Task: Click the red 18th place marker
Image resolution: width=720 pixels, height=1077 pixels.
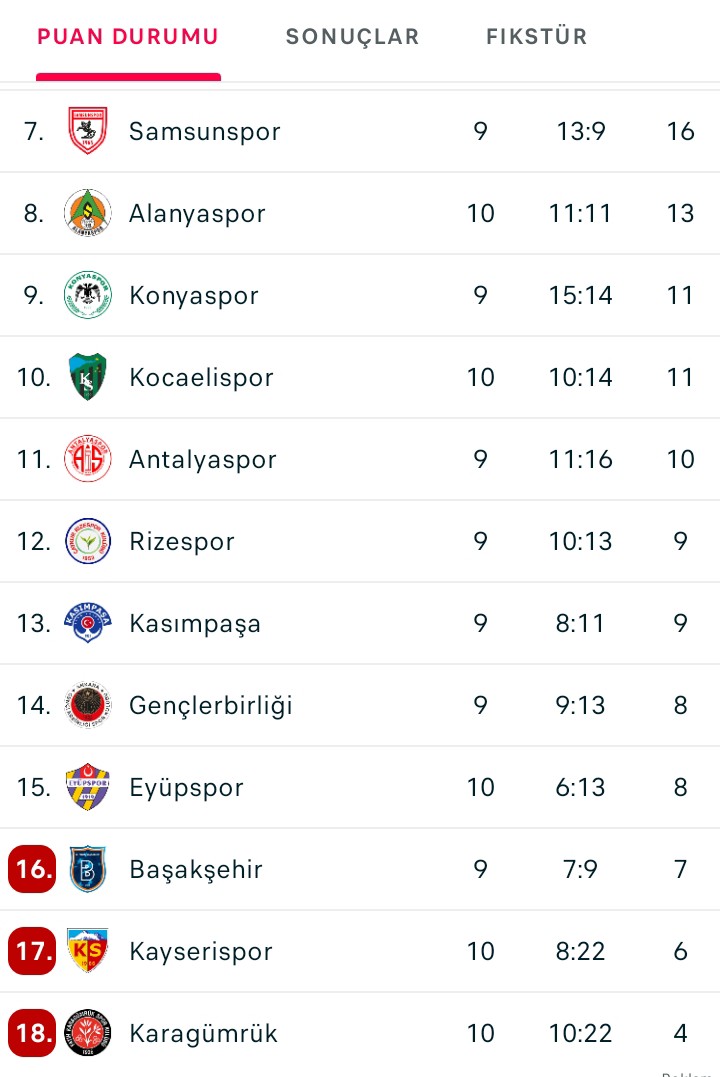Action: pyautogui.click(x=33, y=1033)
